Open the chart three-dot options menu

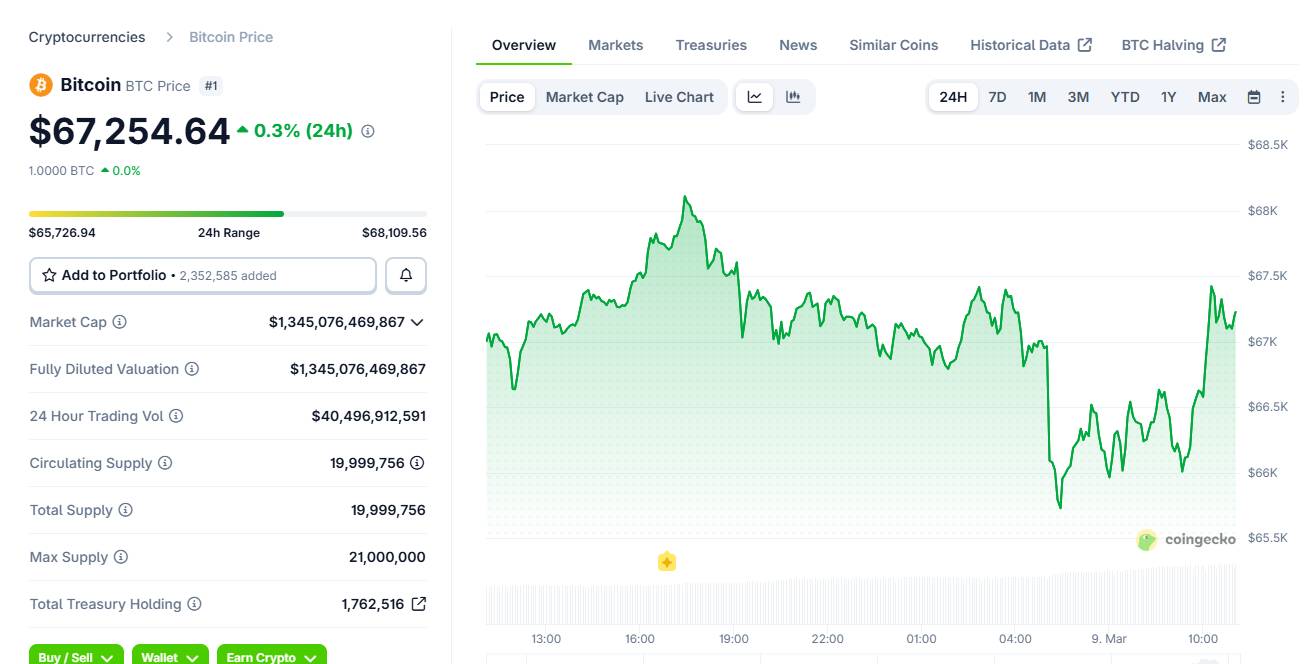(x=1282, y=97)
